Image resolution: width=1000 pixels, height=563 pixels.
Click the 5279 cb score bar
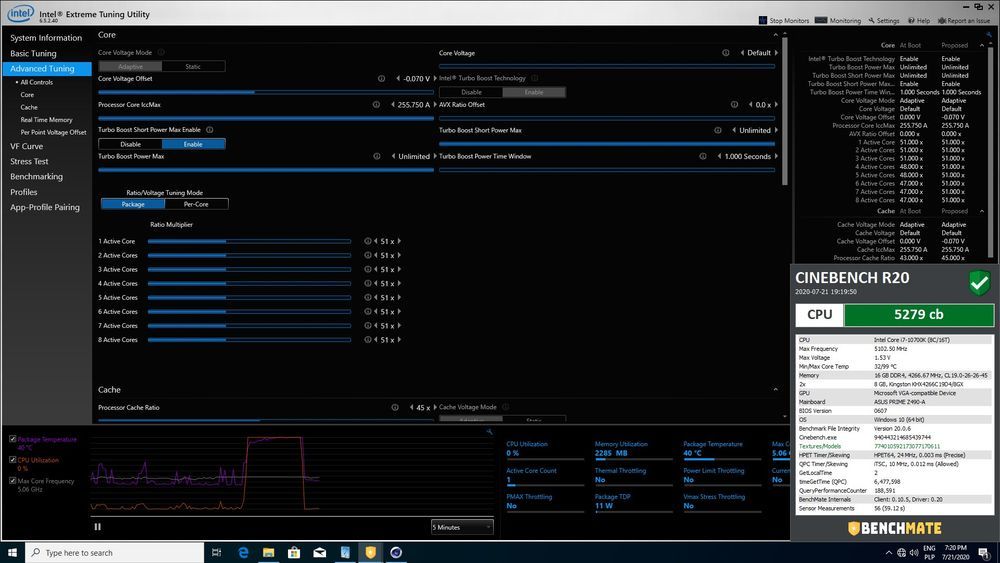(x=918, y=314)
